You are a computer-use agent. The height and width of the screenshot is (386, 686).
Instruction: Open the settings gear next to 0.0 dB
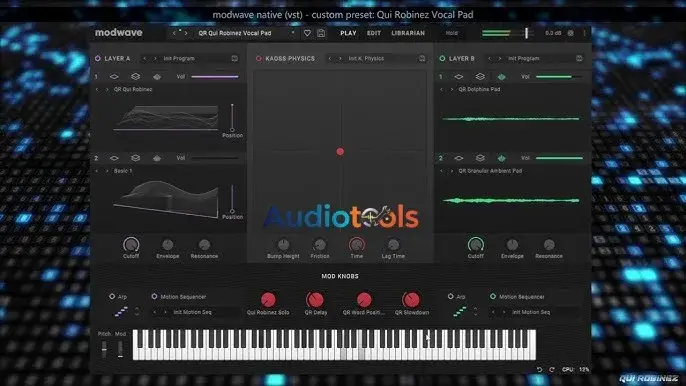coord(570,33)
